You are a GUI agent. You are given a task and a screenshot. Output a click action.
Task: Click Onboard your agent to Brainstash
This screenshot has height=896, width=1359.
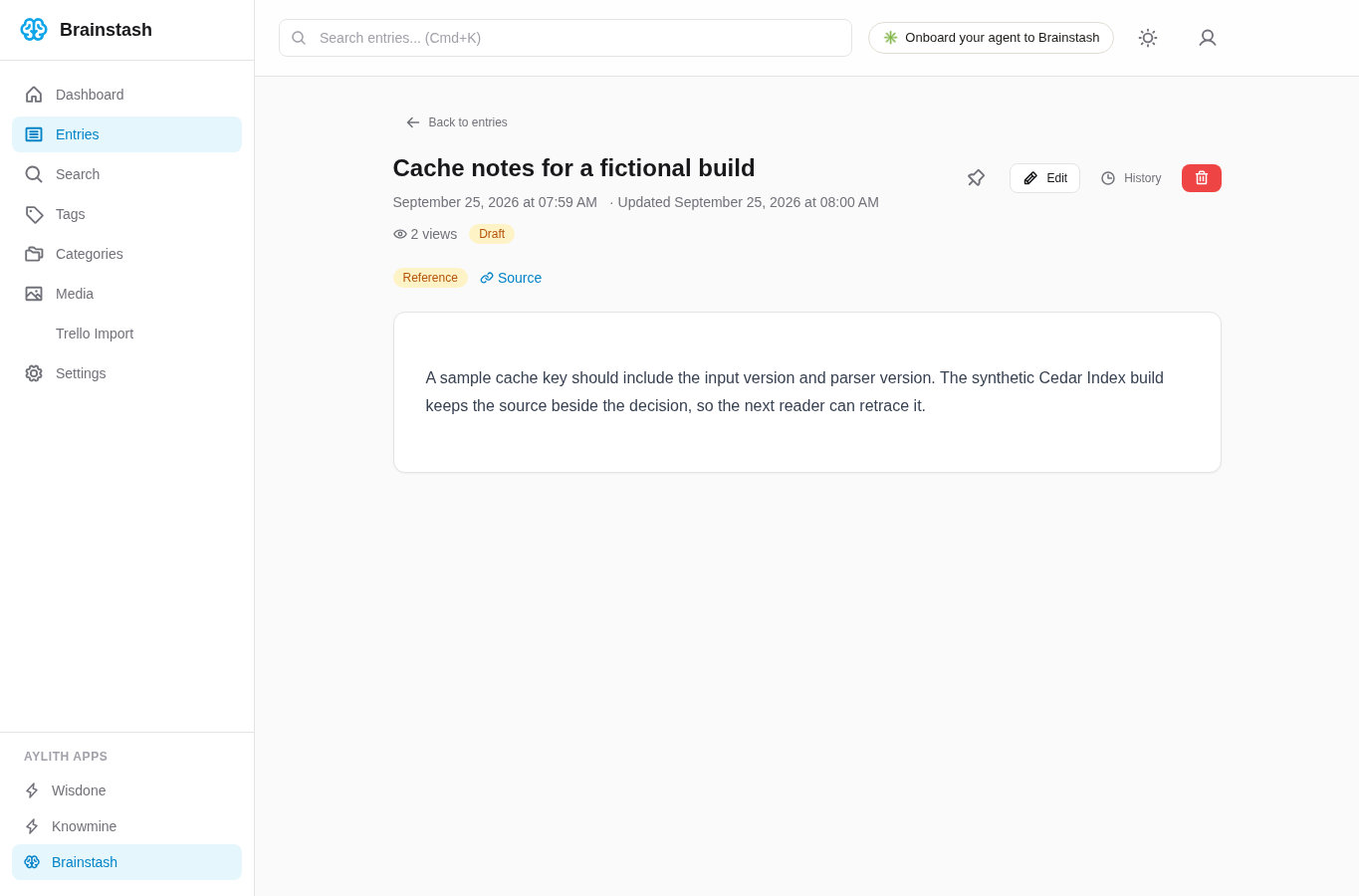pos(991,38)
